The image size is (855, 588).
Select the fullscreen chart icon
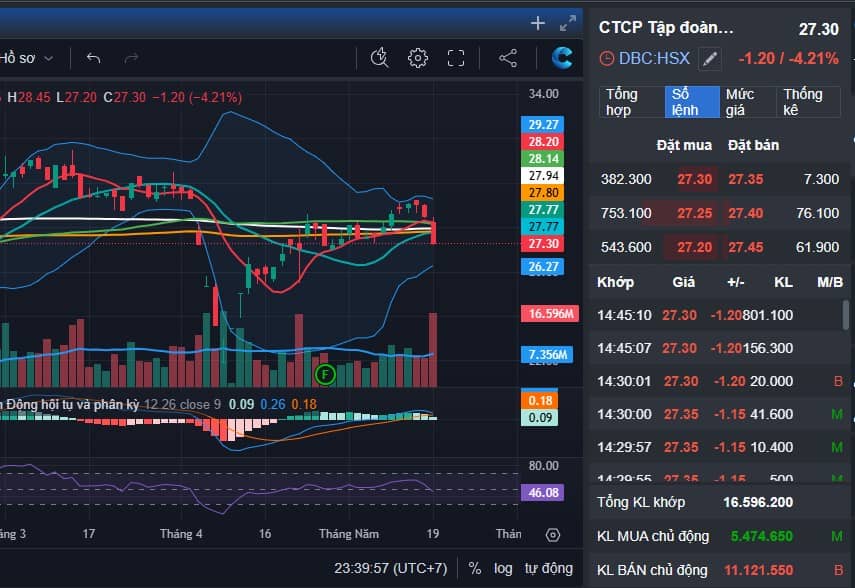coord(456,58)
